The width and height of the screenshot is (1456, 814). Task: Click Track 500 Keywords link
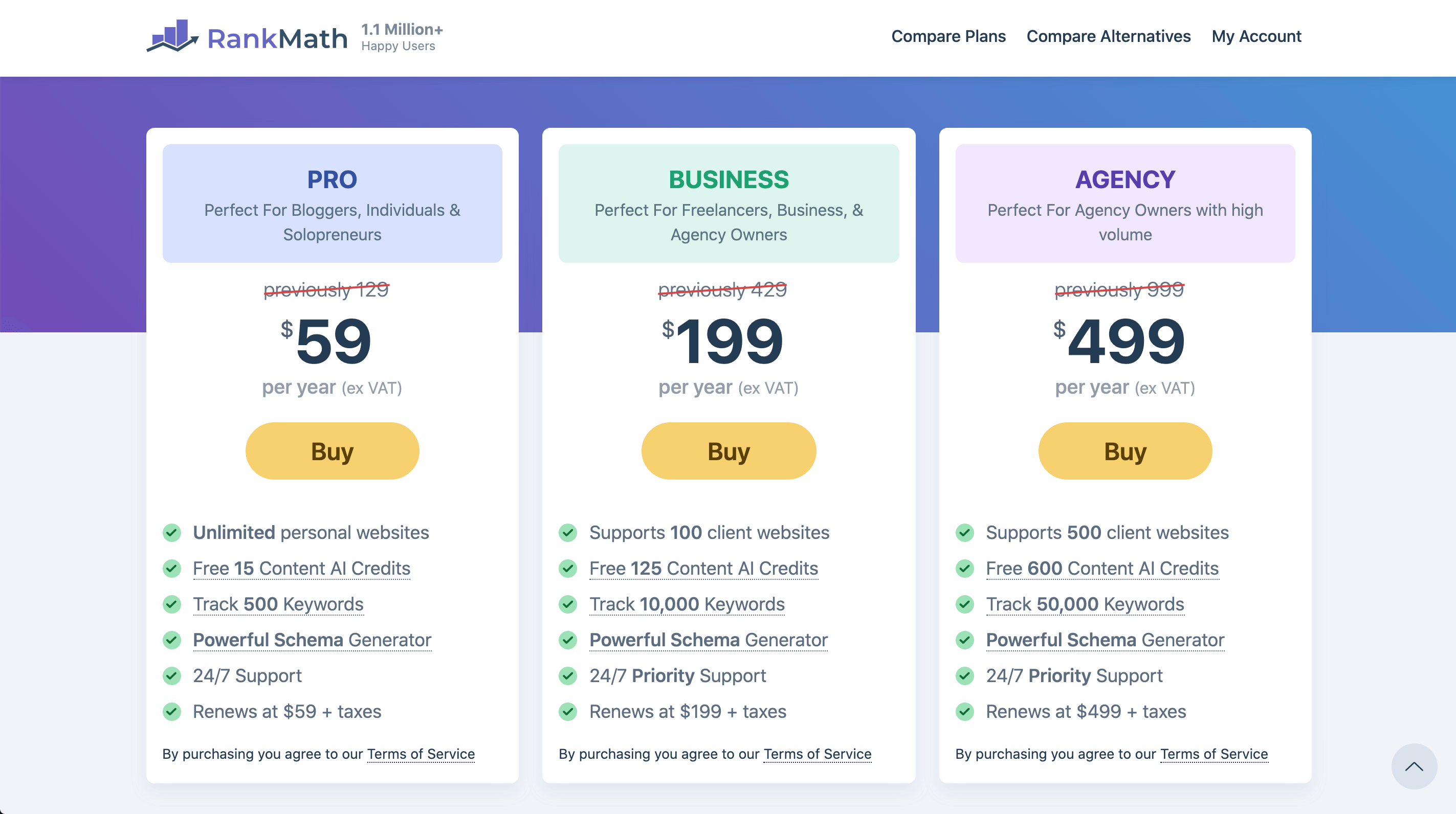point(278,604)
